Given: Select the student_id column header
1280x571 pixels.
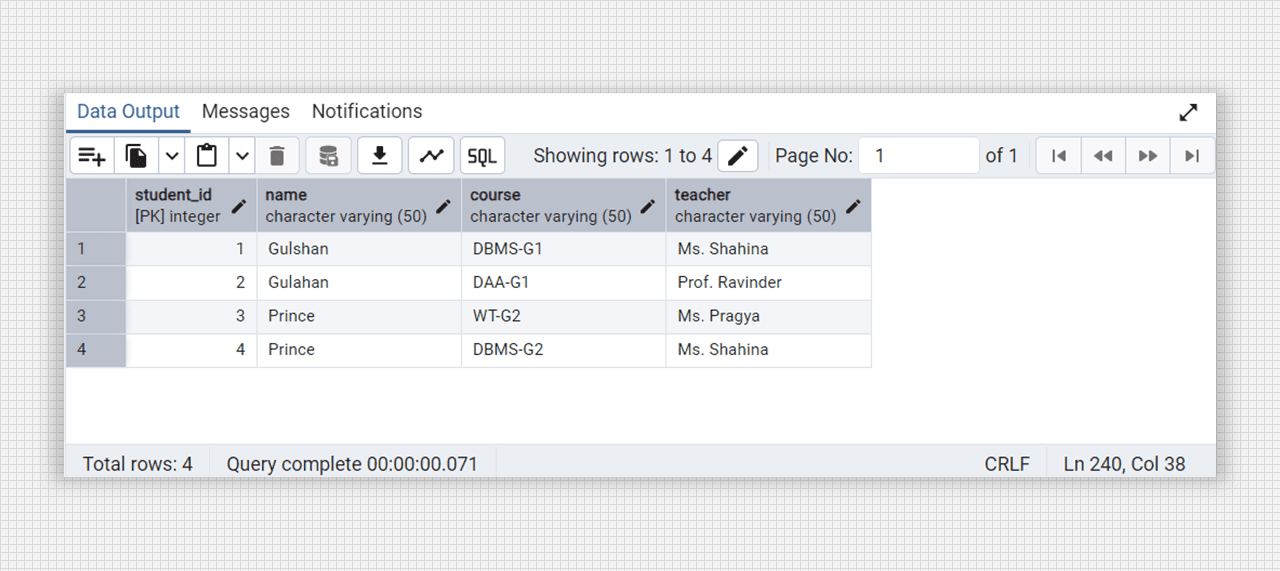Looking at the screenshot, I should tap(191, 206).
